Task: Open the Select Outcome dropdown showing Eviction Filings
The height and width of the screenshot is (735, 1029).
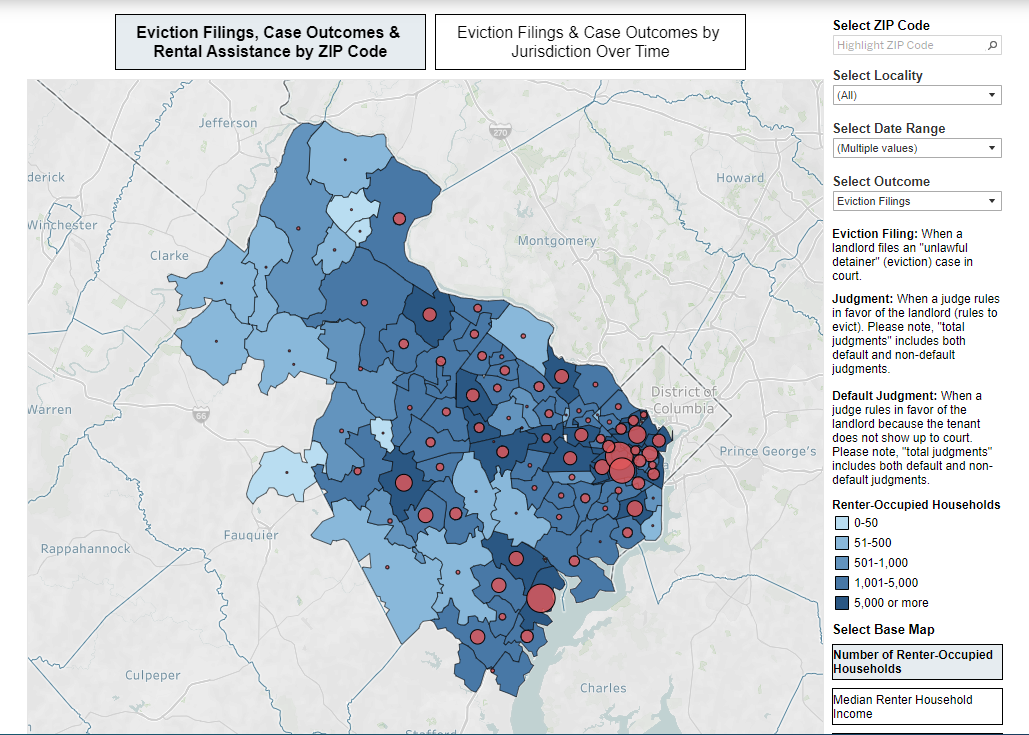Action: pyautogui.click(x=917, y=201)
